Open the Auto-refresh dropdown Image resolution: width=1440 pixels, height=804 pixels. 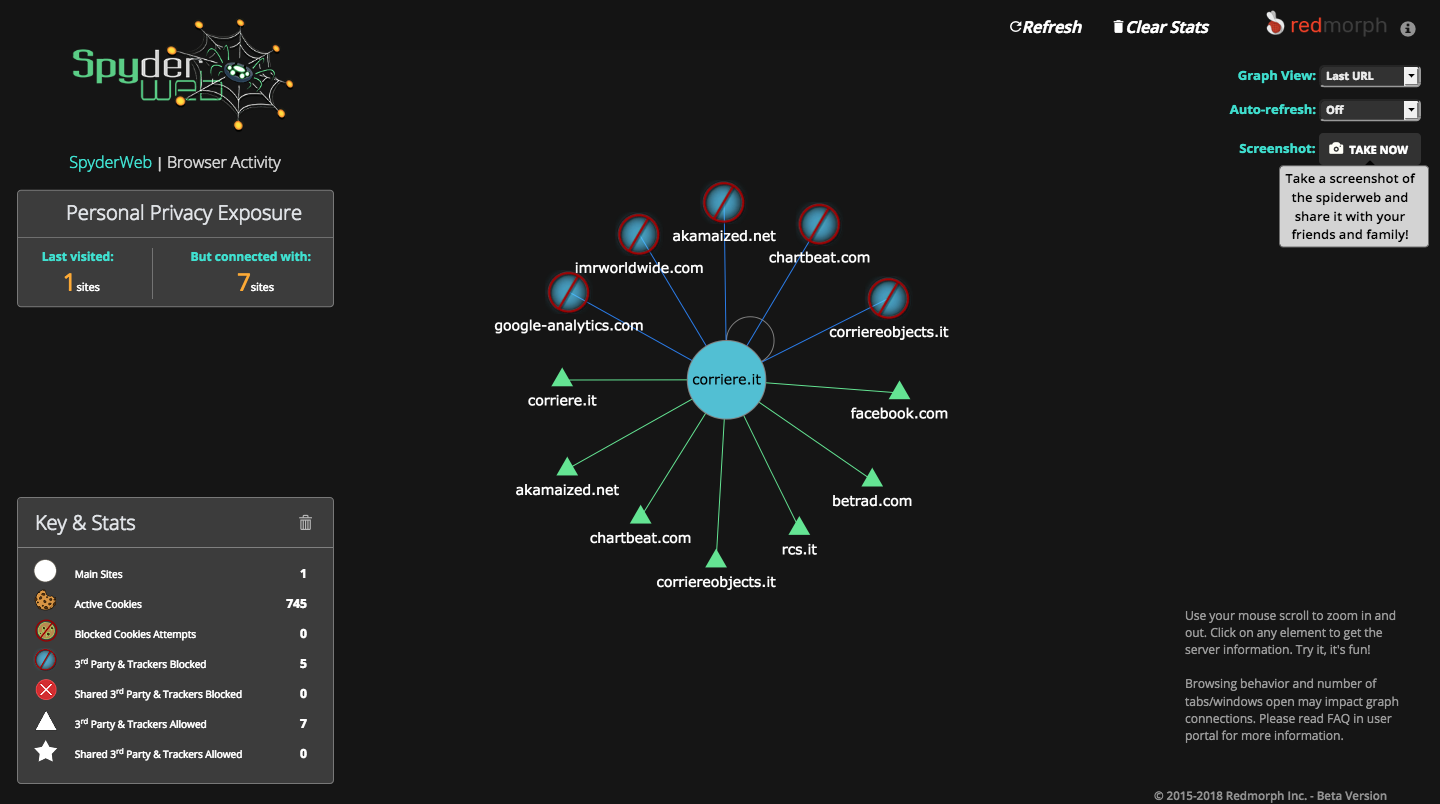click(x=1369, y=110)
